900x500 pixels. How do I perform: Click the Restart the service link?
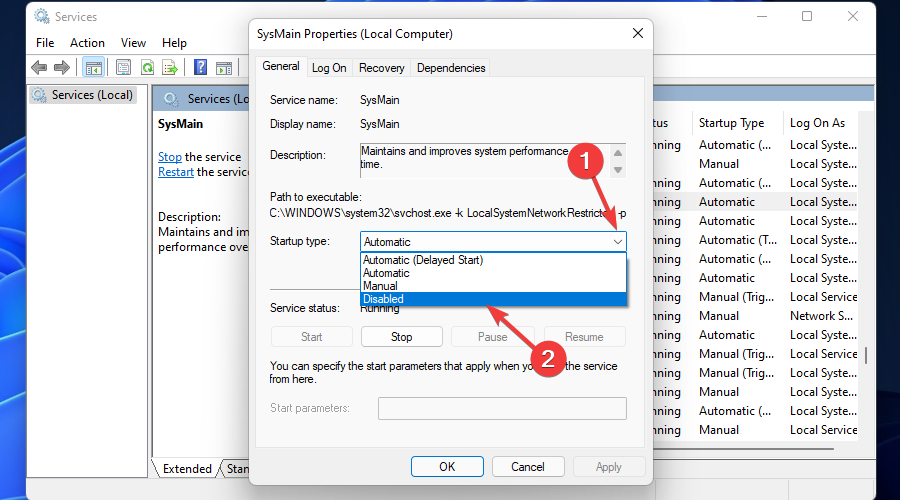coord(176,172)
